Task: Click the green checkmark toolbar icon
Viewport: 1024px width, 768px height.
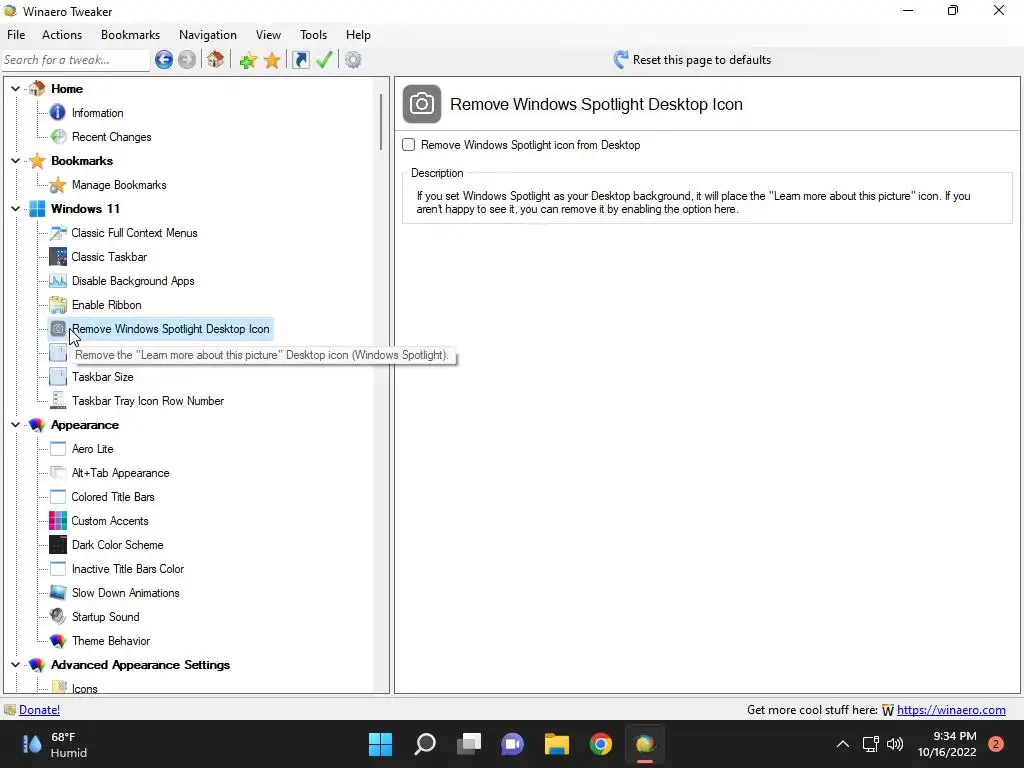Action: (x=324, y=60)
